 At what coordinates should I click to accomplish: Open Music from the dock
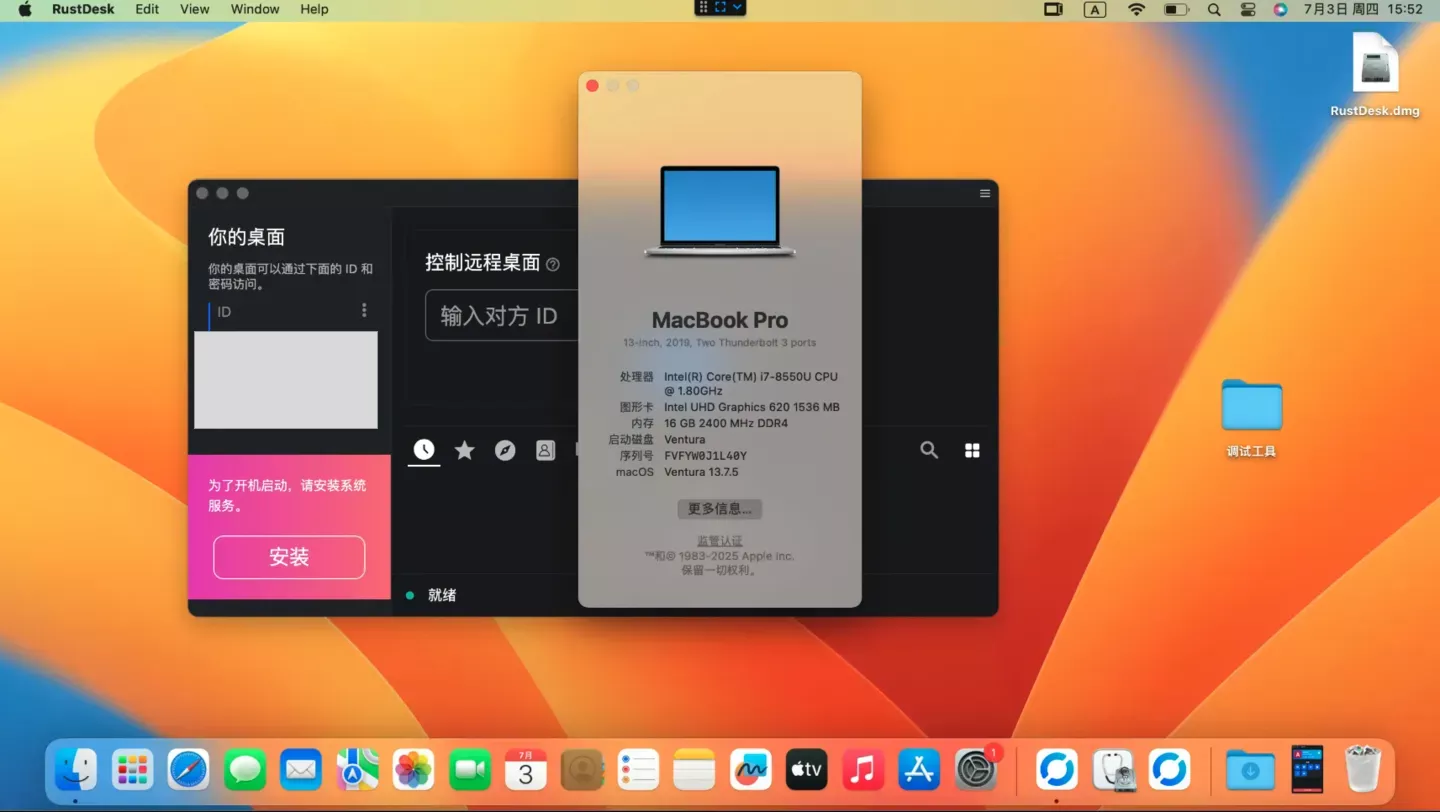862,769
